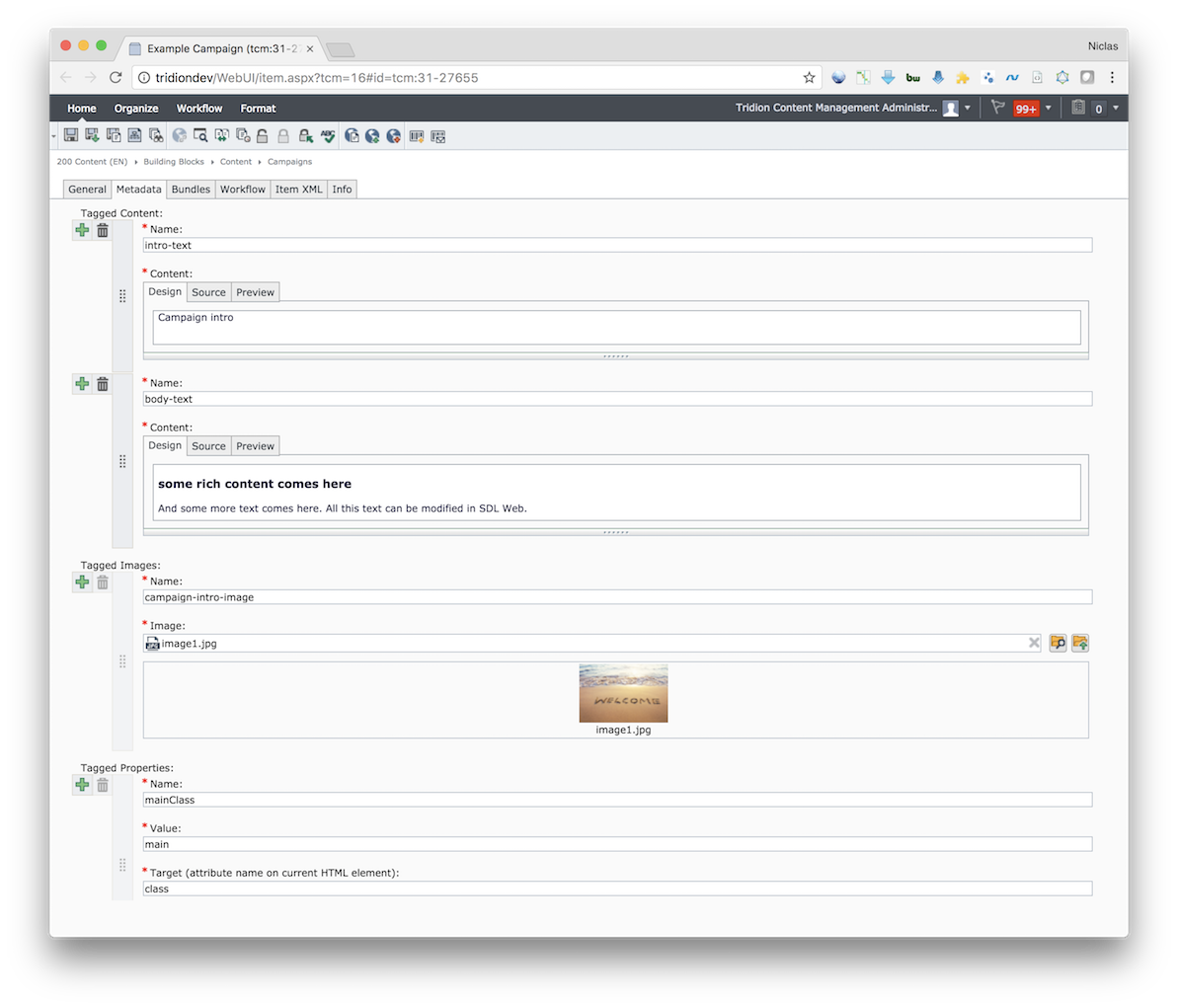Switch intro-text content to Source view
The width and height of the screenshot is (1178, 1008).
point(208,292)
